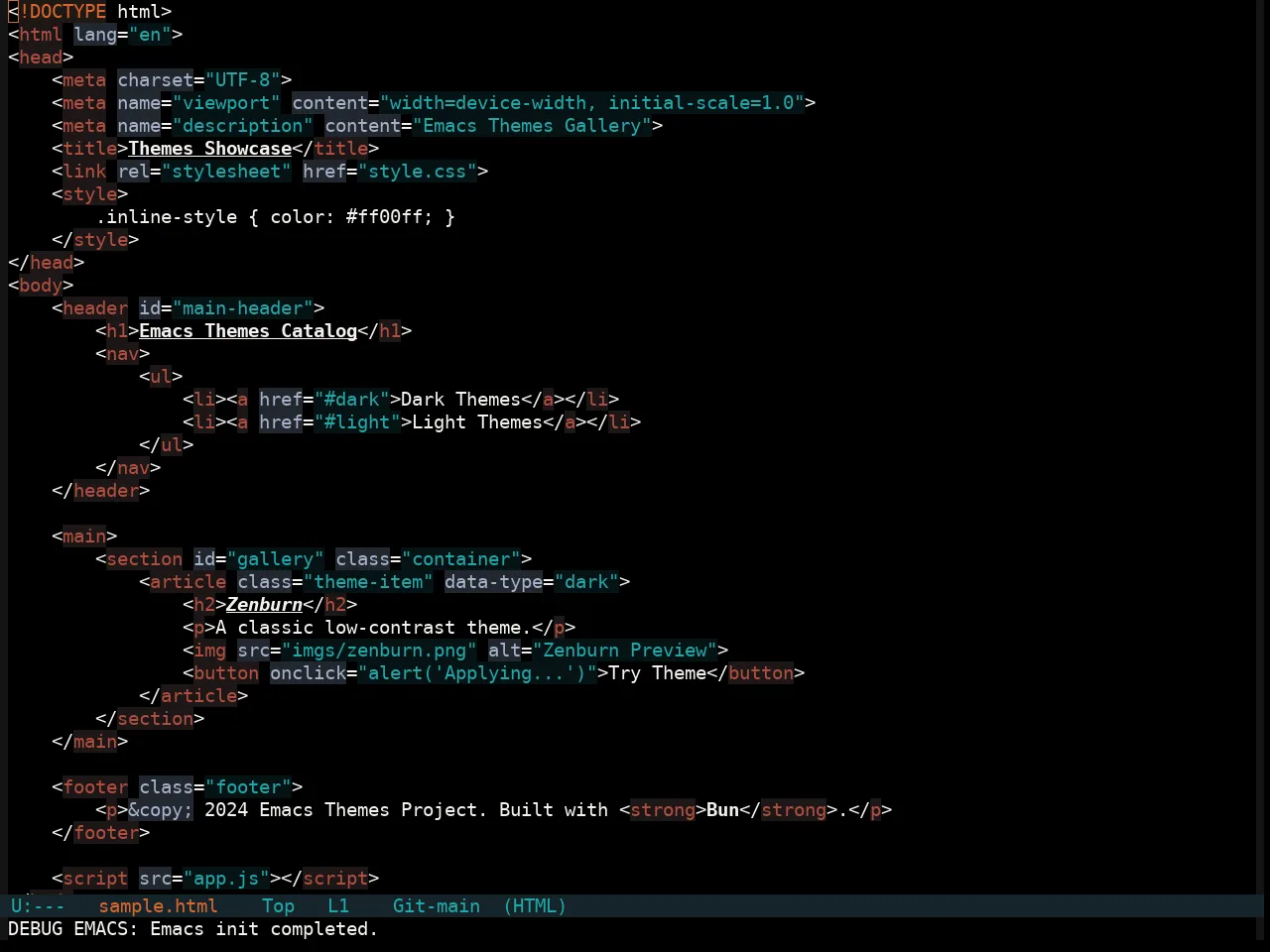
Task: Click the "main-header" id value
Action: (243, 308)
